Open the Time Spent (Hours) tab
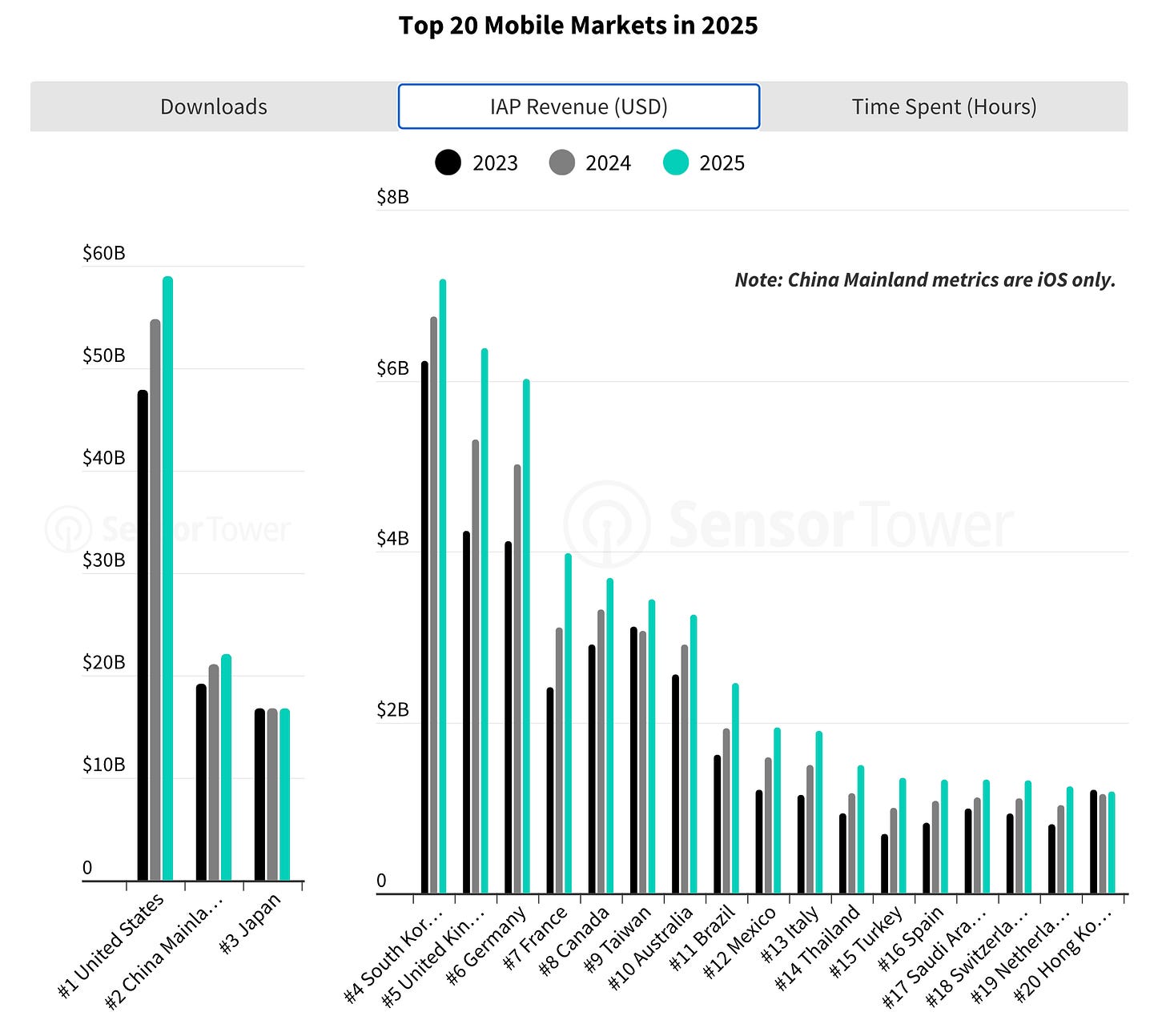Viewport: 1166px width, 1036px height. point(944,106)
